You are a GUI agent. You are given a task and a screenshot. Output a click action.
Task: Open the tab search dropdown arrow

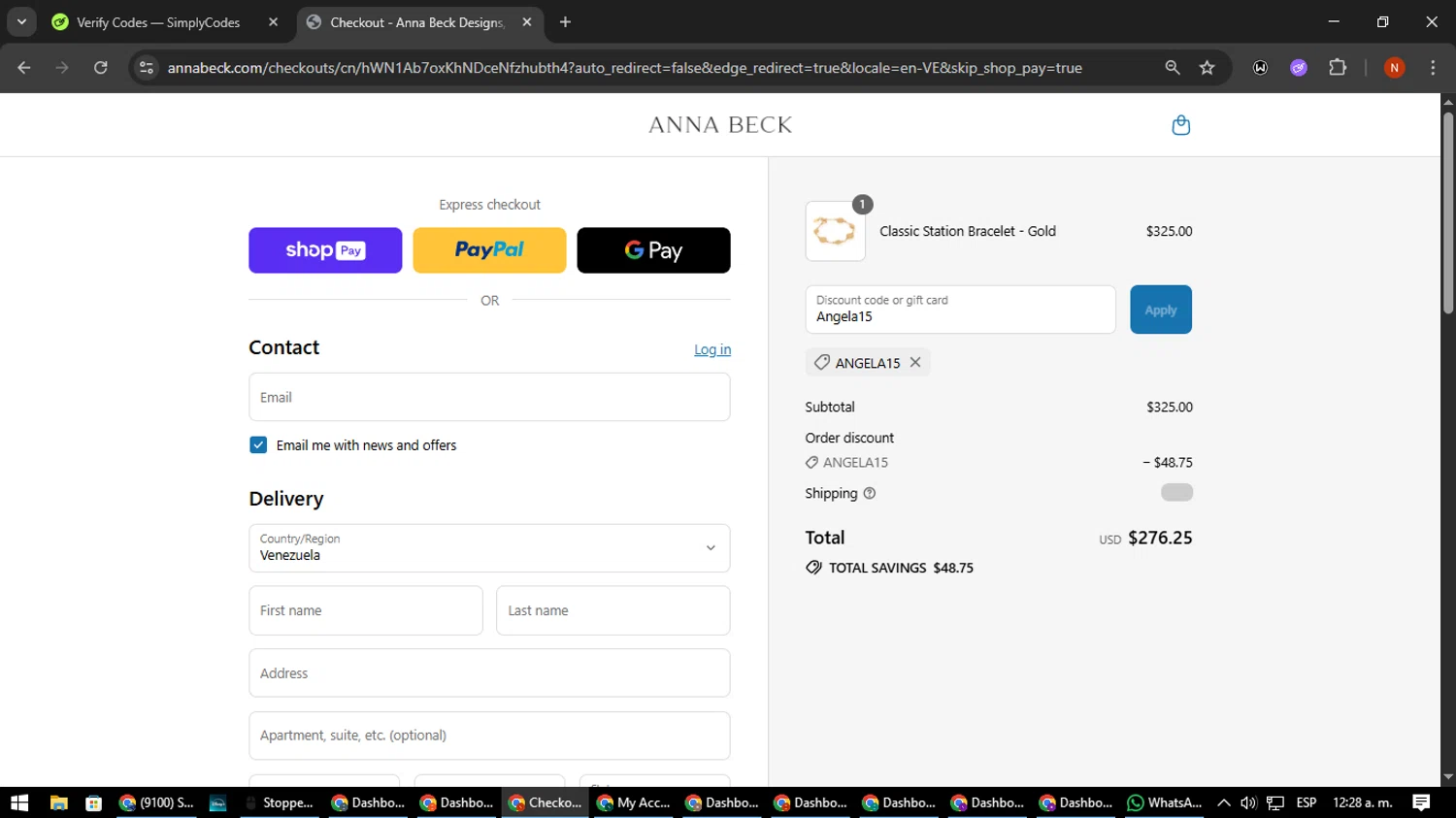[x=21, y=22]
